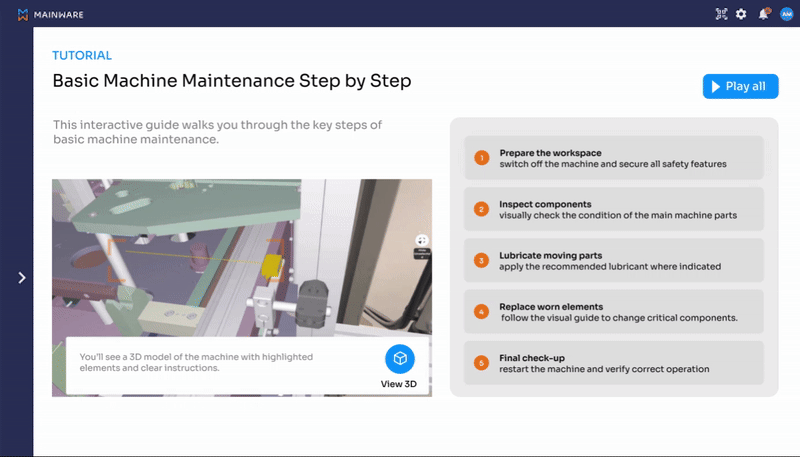The height and width of the screenshot is (457, 800).
Task: Open the AM user avatar
Action: coord(786,14)
